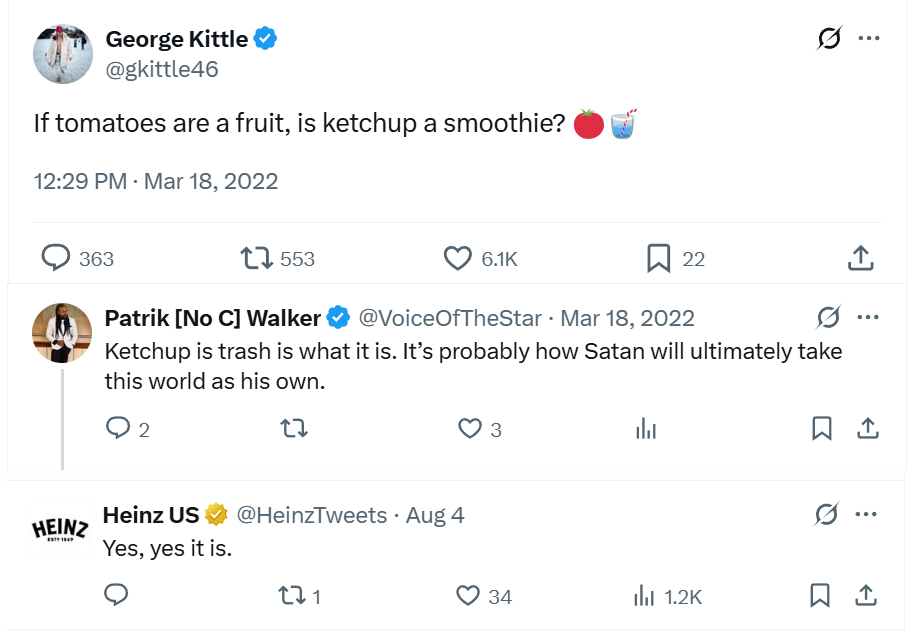This screenshot has height=630, width=916.
Task: Reply to George Kittle's tweet
Action: point(56,258)
